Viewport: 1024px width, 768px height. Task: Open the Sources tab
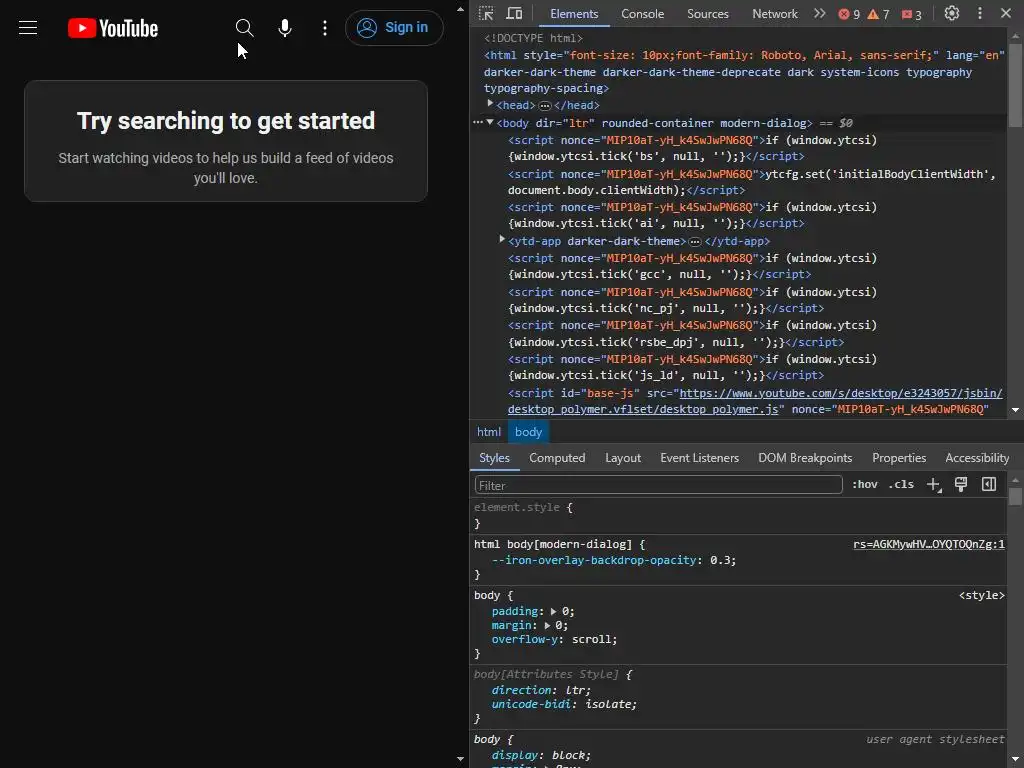click(707, 14)
